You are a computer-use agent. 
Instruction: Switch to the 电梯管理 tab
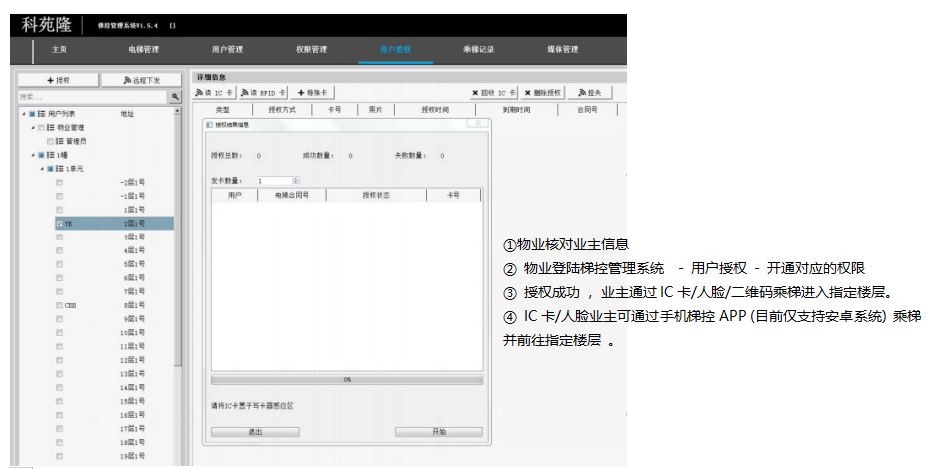143,48
